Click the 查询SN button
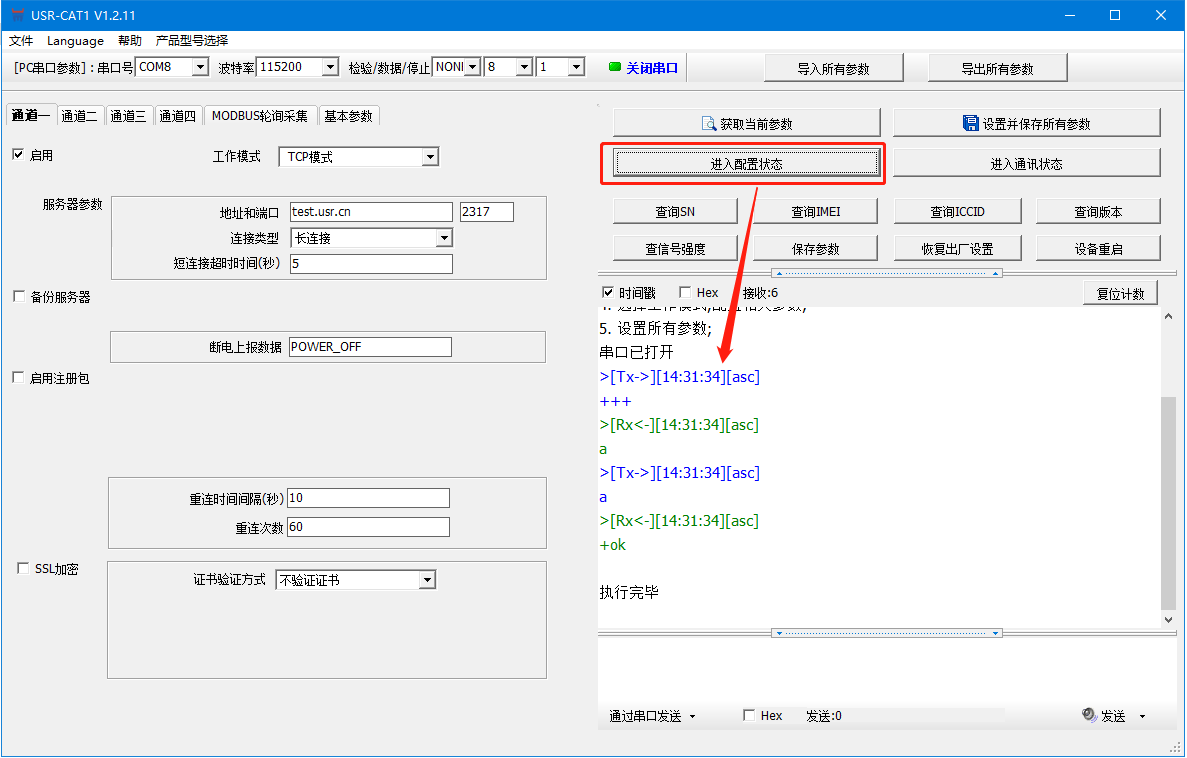Image resolution: width=1187 pixels, height=758 pixels. tap(675, 211)
